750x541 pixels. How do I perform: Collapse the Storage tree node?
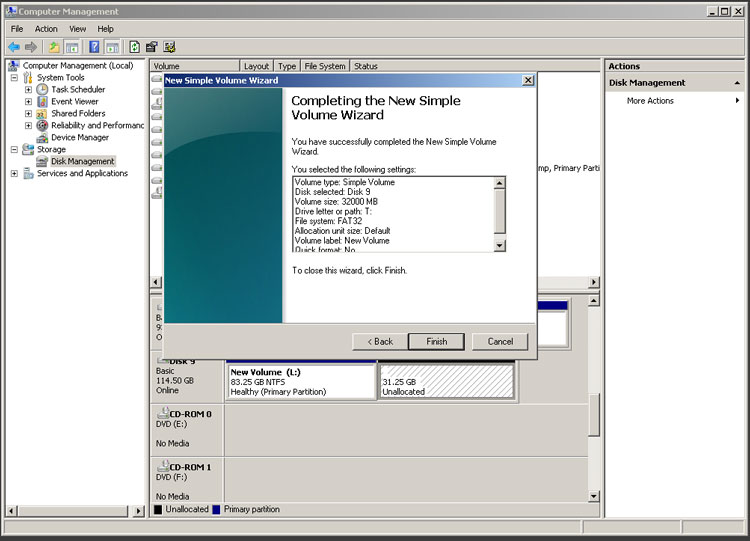[14, 149]
